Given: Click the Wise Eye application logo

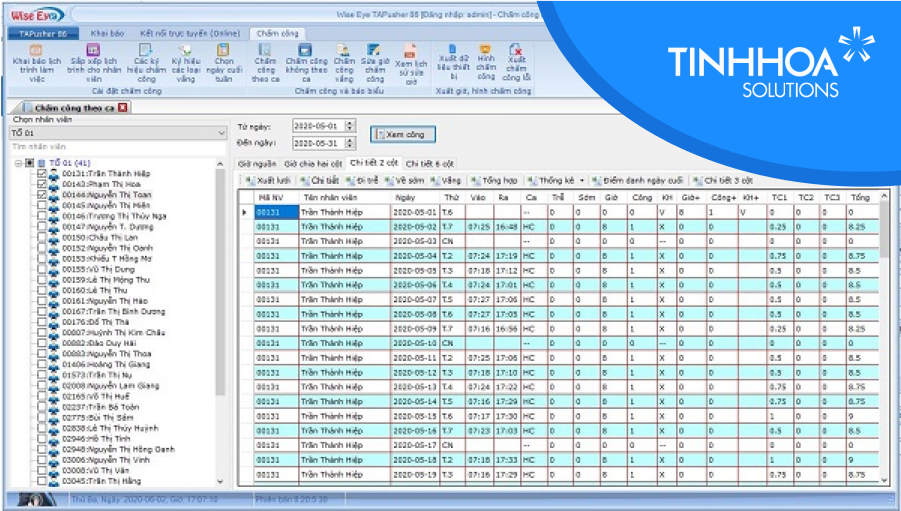Looking at the screenshot, I should (x=37, y=15).
